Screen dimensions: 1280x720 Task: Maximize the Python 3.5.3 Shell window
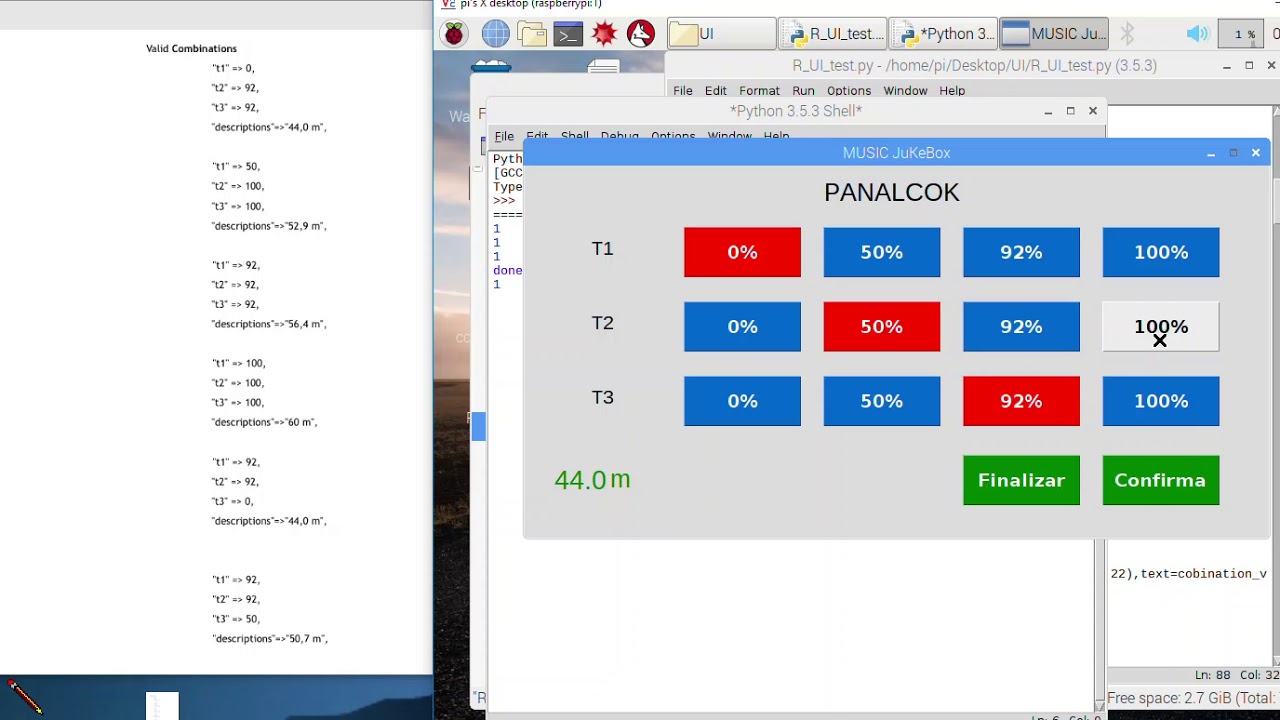click(1070, 111)
